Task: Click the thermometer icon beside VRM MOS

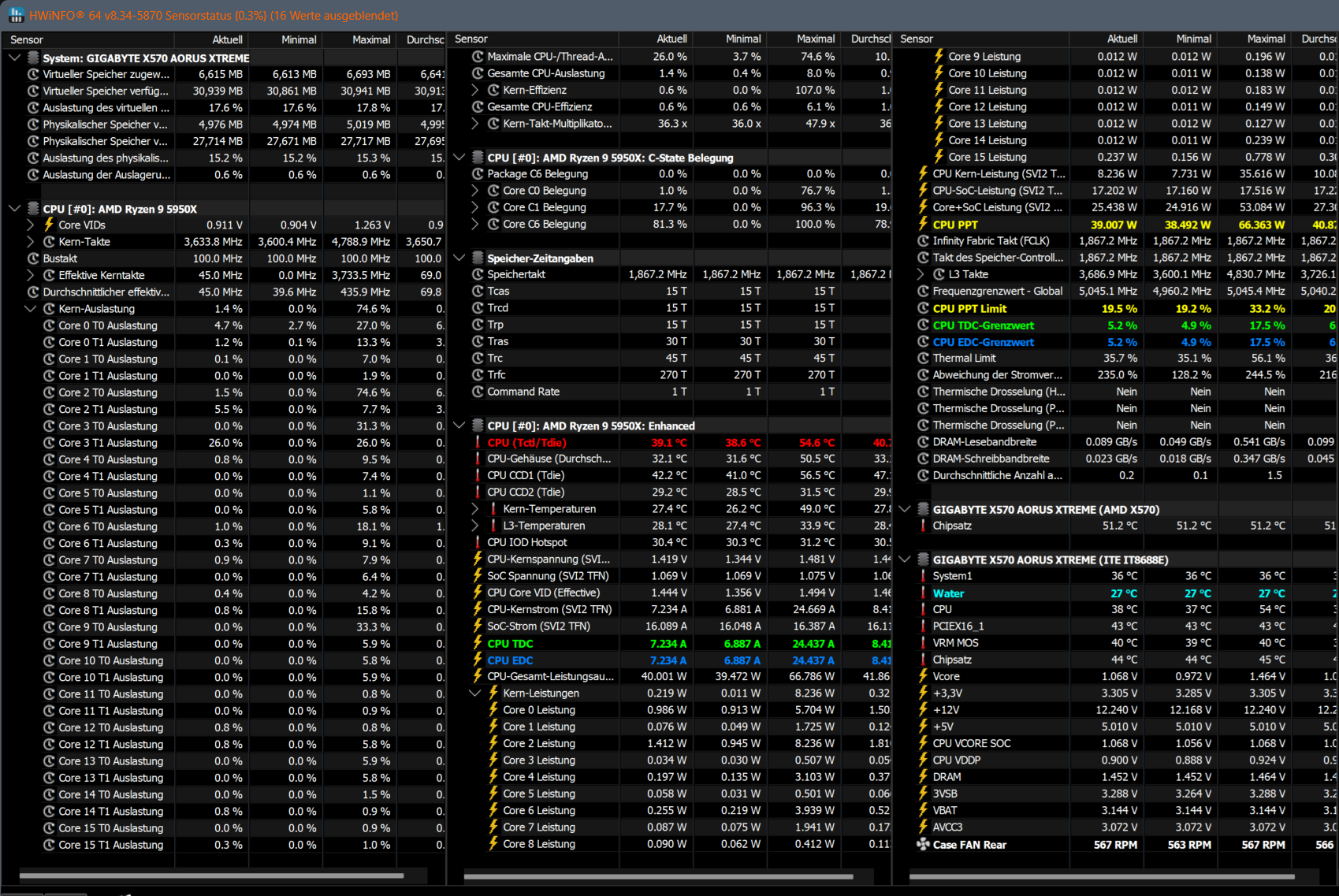Action: [923, 643]
